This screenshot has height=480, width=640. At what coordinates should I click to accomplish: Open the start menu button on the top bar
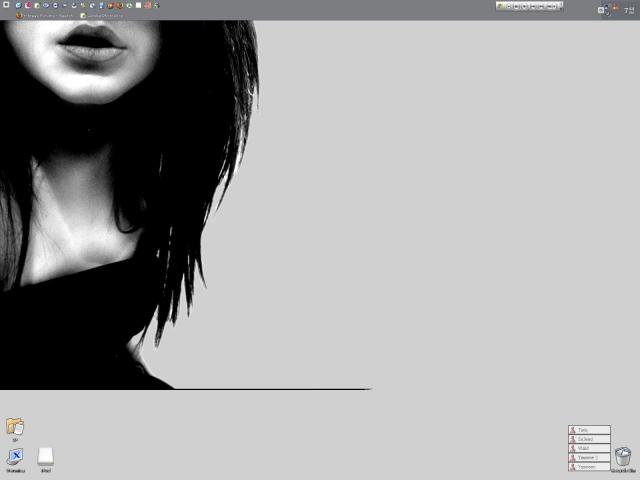click(6, 4)
